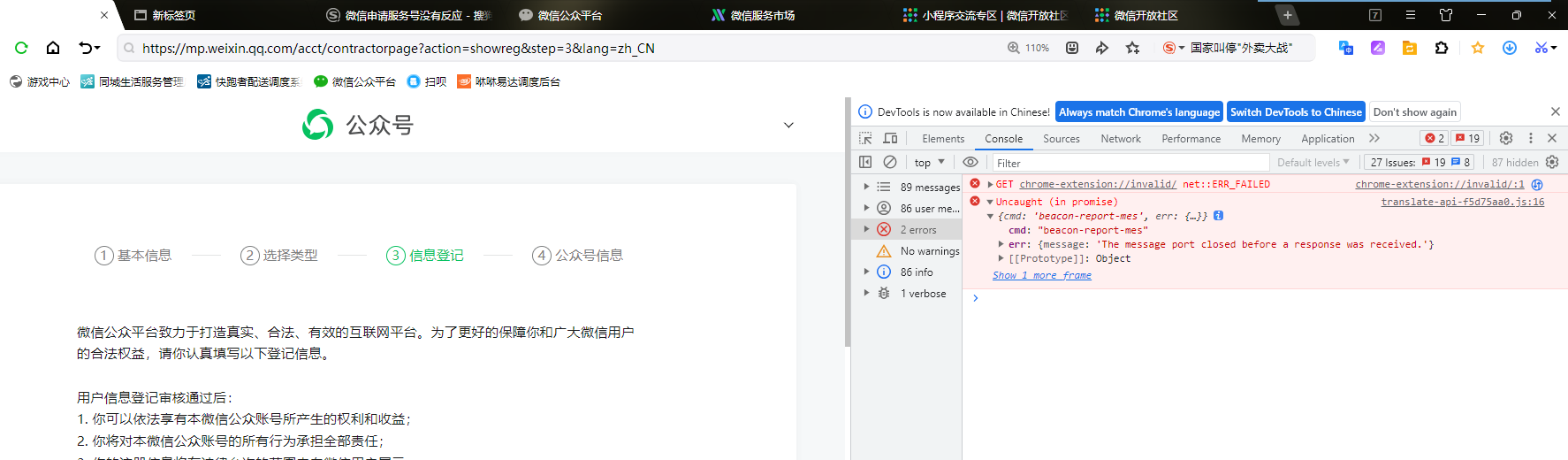This screenshot has width=1568, height=460.
Task: Expand the GET chrome-extension error entry
Action: point(990,184)
